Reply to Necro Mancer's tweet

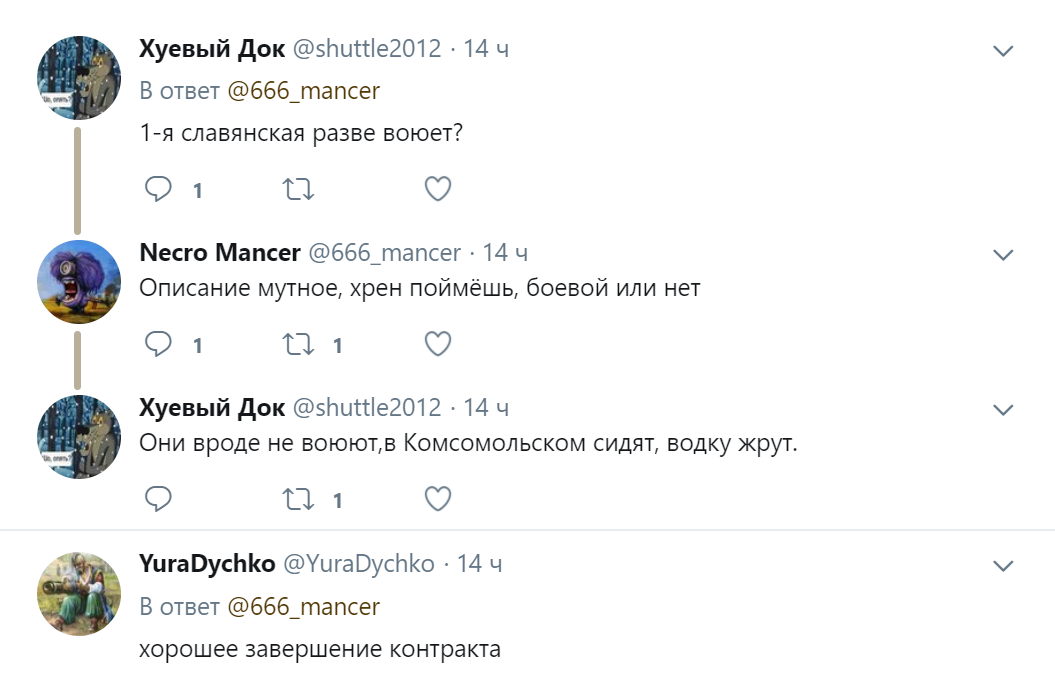tap(159, 345)
